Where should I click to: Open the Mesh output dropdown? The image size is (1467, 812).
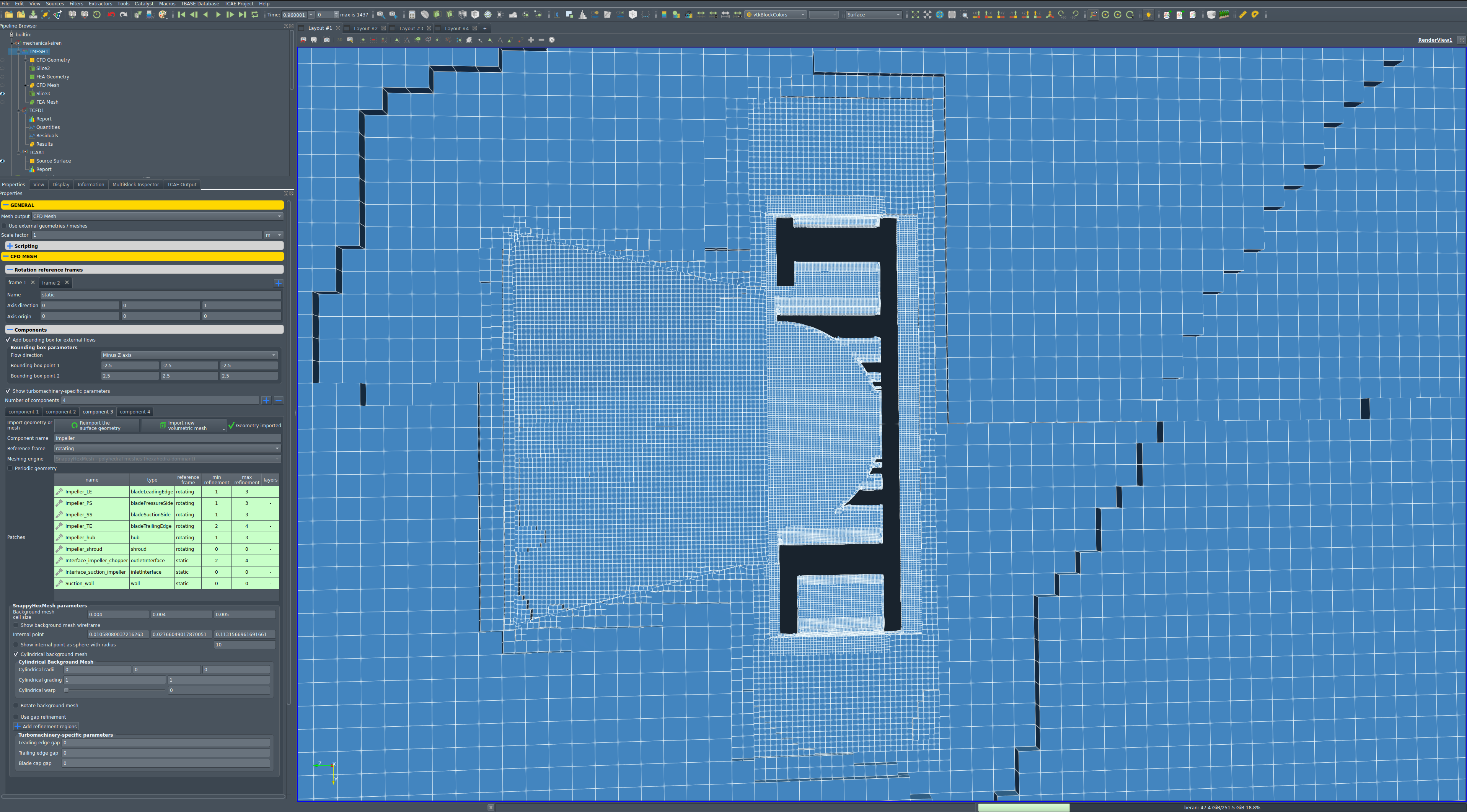(157, 216)
